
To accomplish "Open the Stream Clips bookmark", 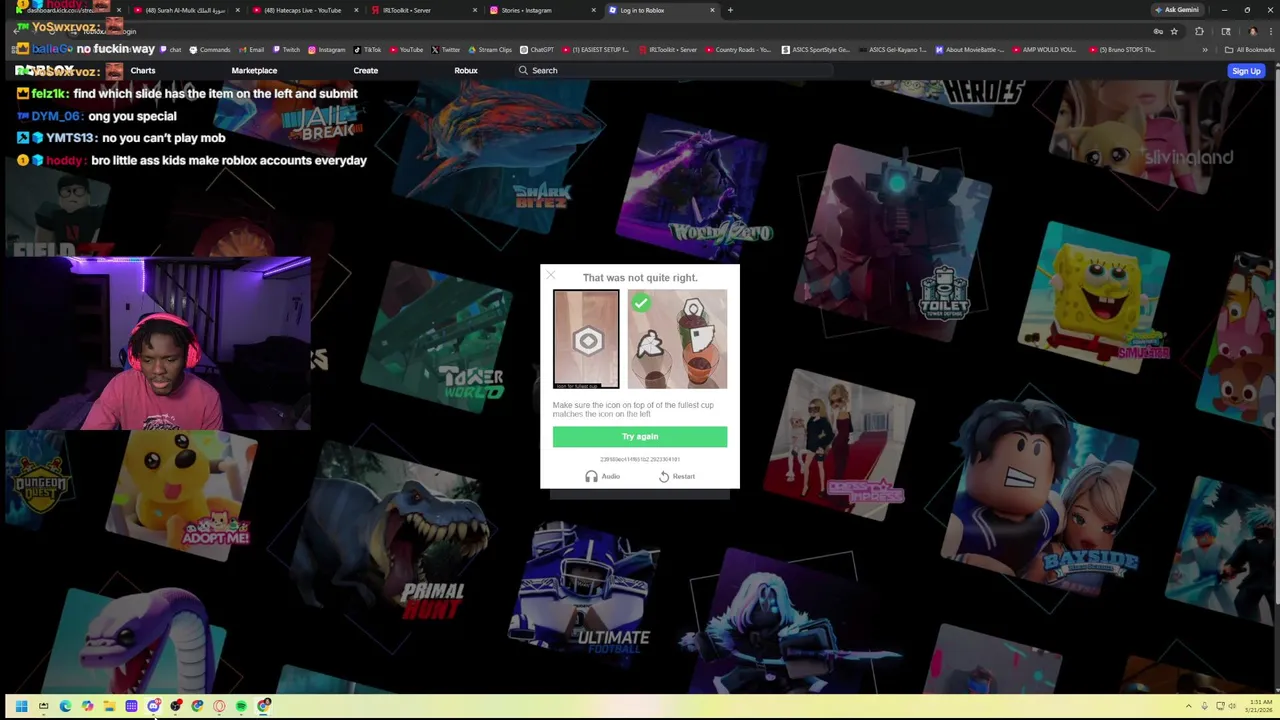I will click(489, 49).
